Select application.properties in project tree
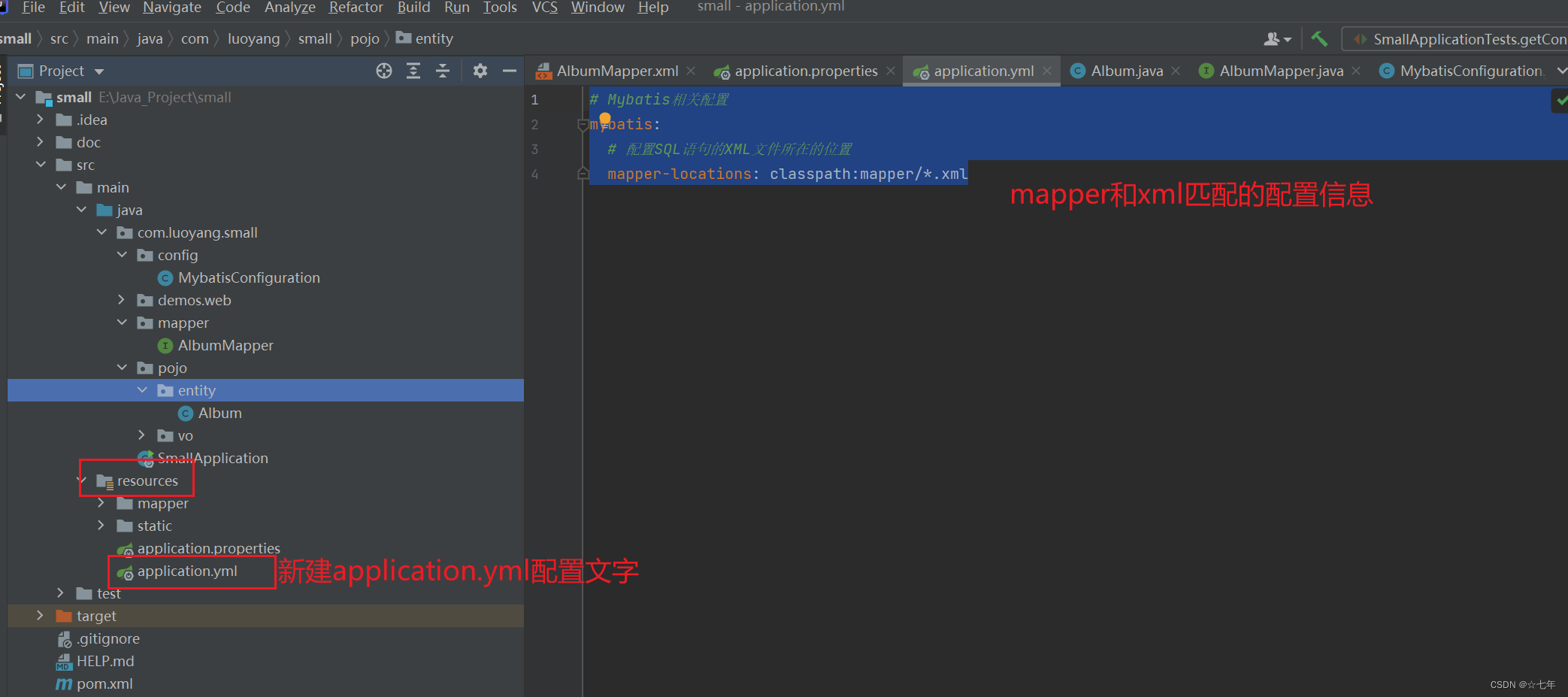This screenshot has height=697, width=1568. (x=208, y=549)
